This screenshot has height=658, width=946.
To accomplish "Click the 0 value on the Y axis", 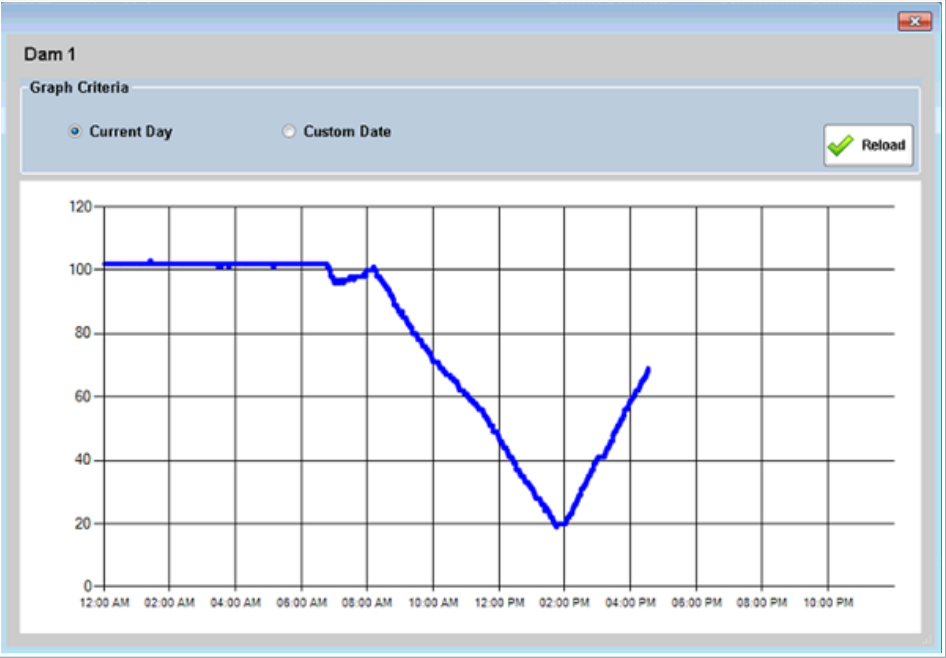I will (88, 586).
